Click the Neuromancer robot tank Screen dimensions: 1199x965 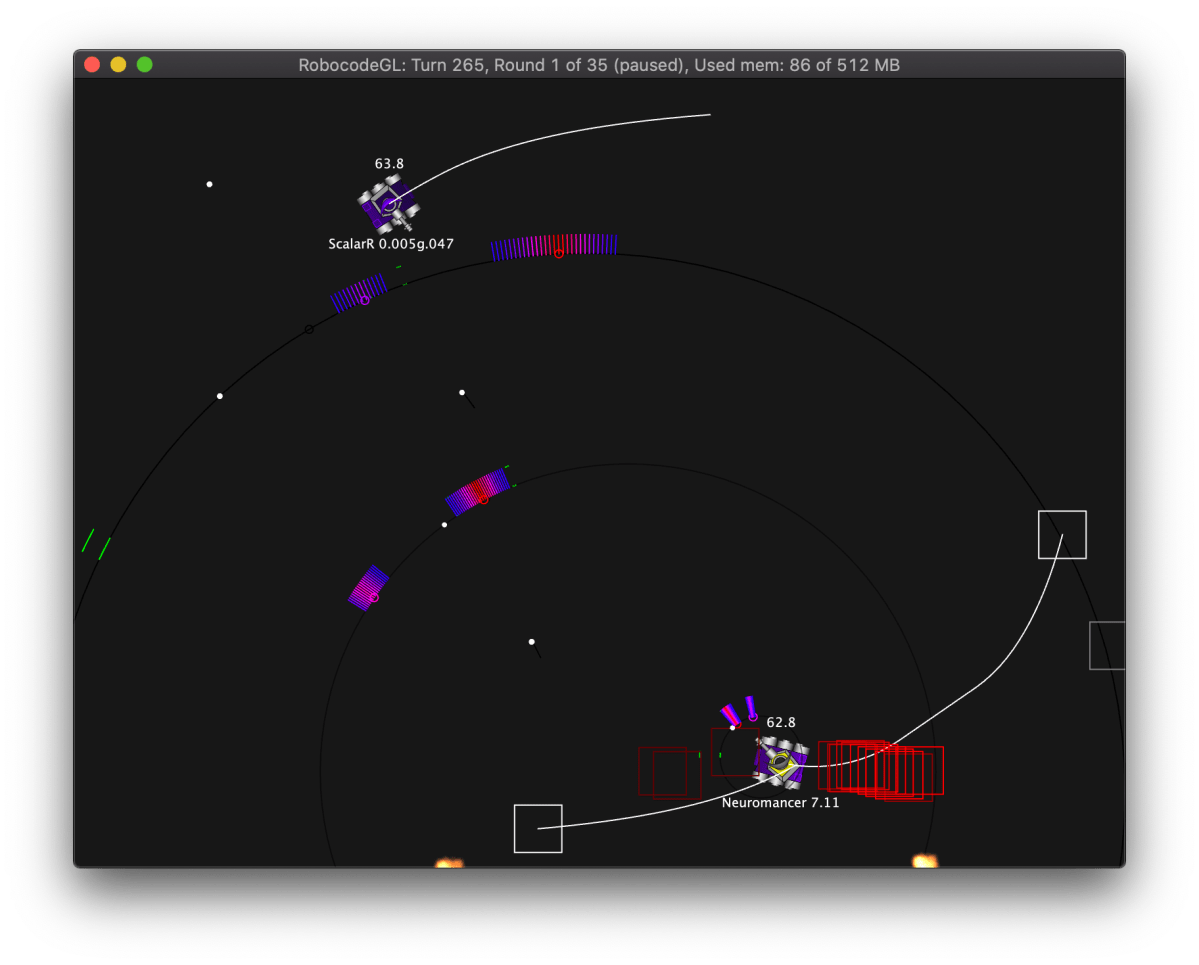pyautogui.click(x=780, y=762)
